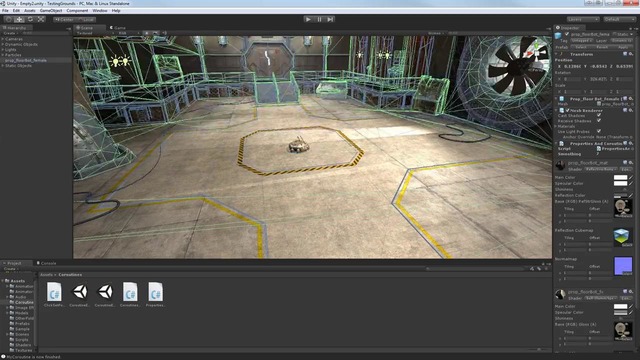Toggle the Use Light Probes checkbox
The width and height of the screenshot is (640, 360).
(599, 131)
